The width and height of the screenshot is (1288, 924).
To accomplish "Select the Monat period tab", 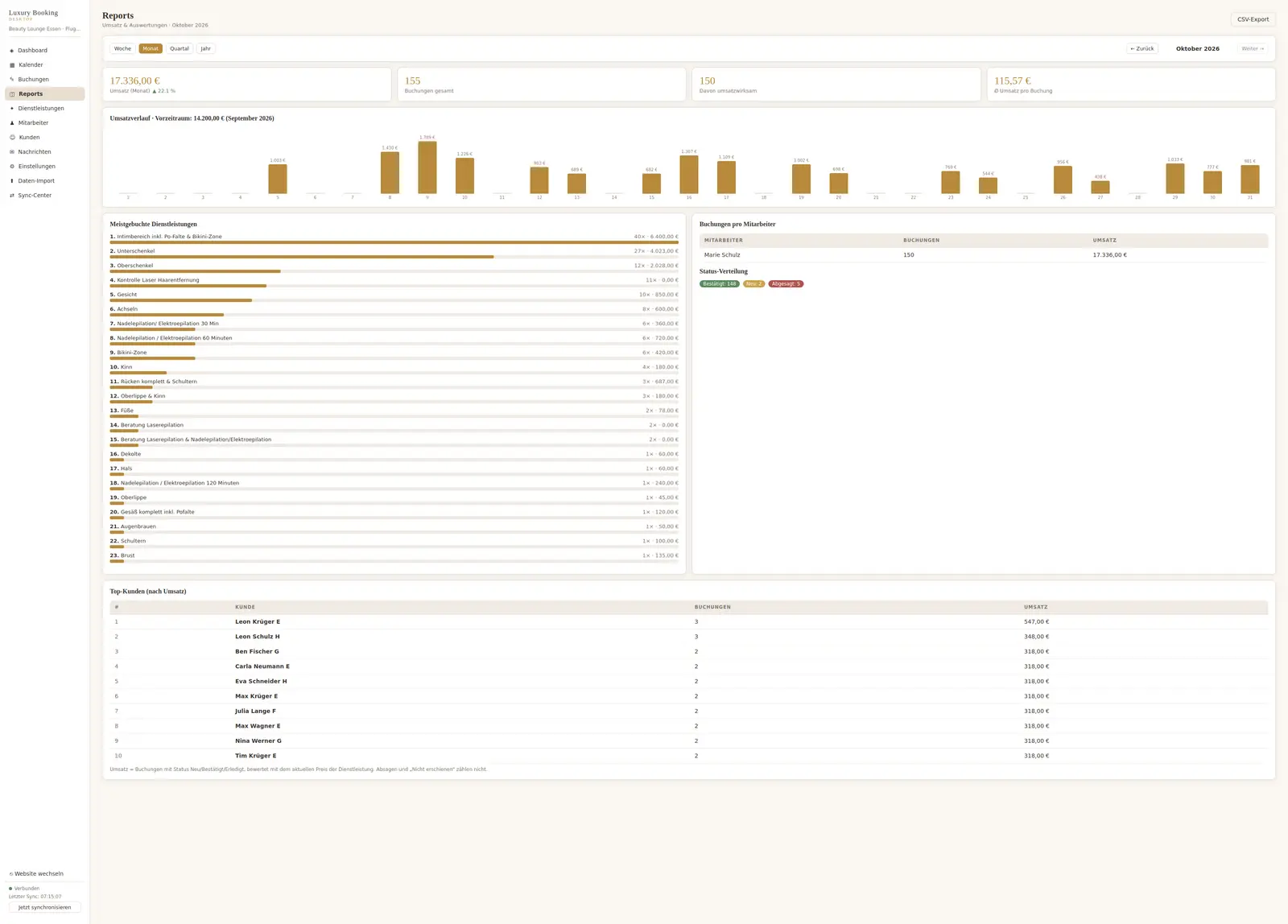I will (x=151, y=48).
